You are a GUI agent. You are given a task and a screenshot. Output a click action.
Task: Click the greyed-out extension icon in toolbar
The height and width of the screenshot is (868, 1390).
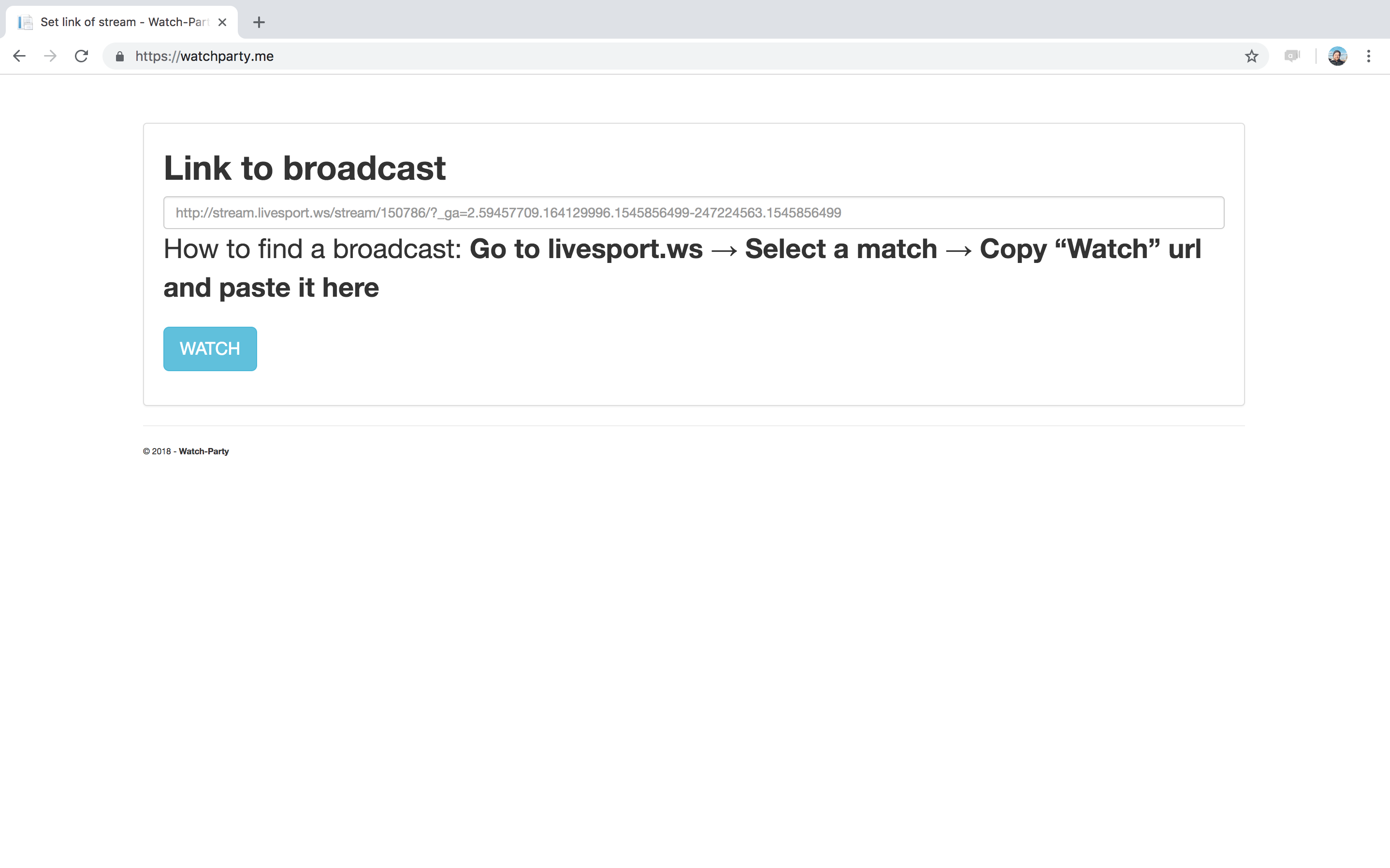pos(1291,56)
